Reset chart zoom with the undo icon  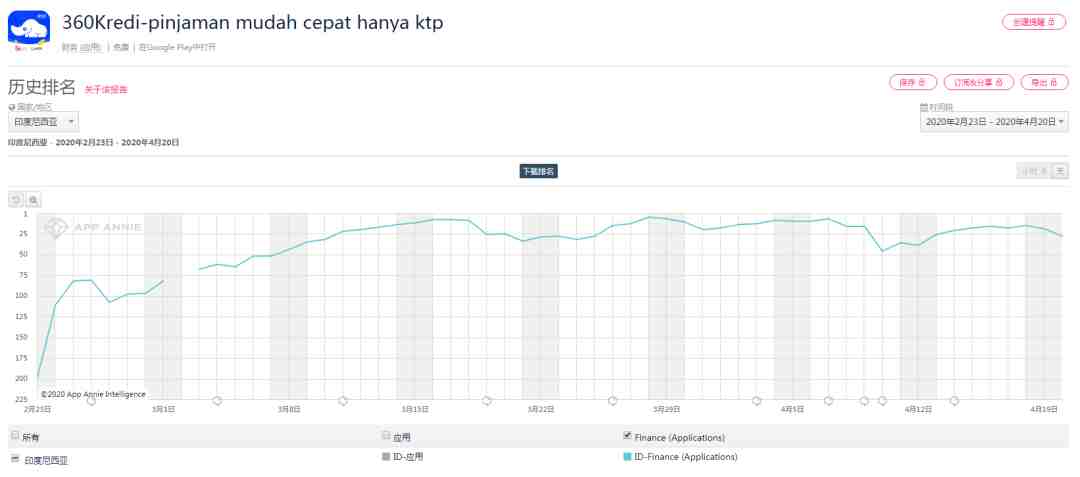point(16,200)
